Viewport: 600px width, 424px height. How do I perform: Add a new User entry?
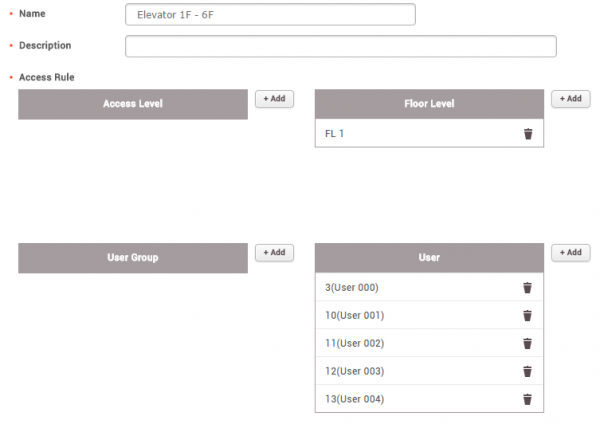click(570, 253)
